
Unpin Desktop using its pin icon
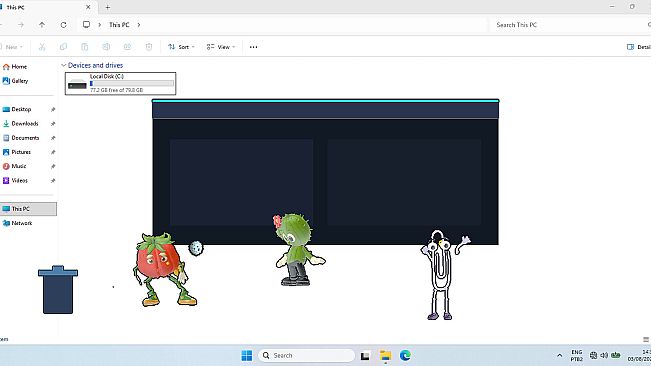(53, 110)
